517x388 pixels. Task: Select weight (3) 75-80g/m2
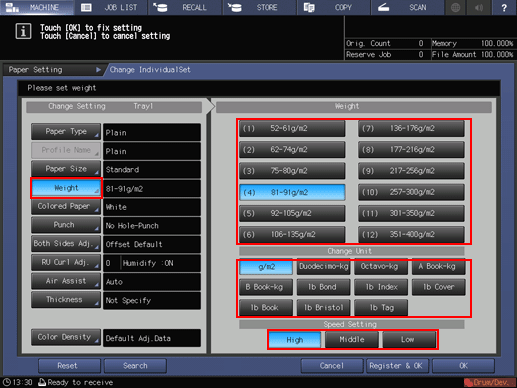click(292, 171)
